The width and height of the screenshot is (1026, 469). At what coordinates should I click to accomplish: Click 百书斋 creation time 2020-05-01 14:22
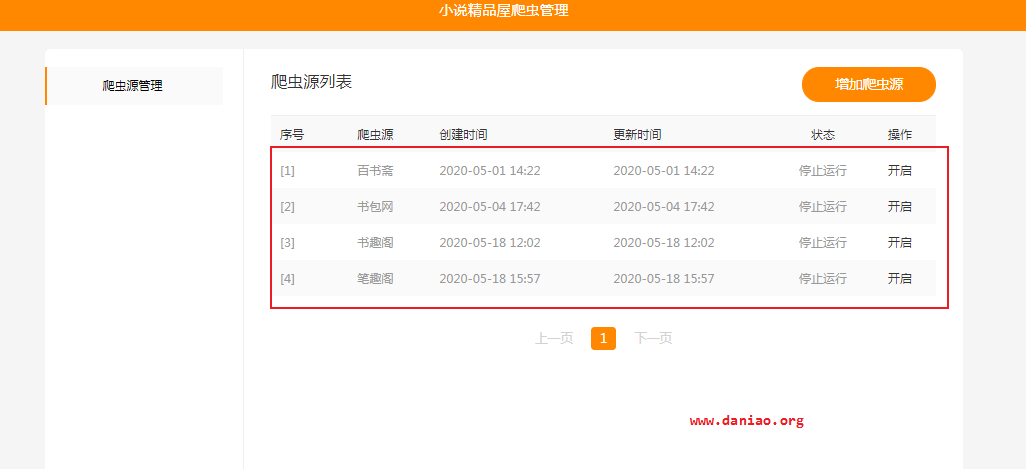click(489, 171)
